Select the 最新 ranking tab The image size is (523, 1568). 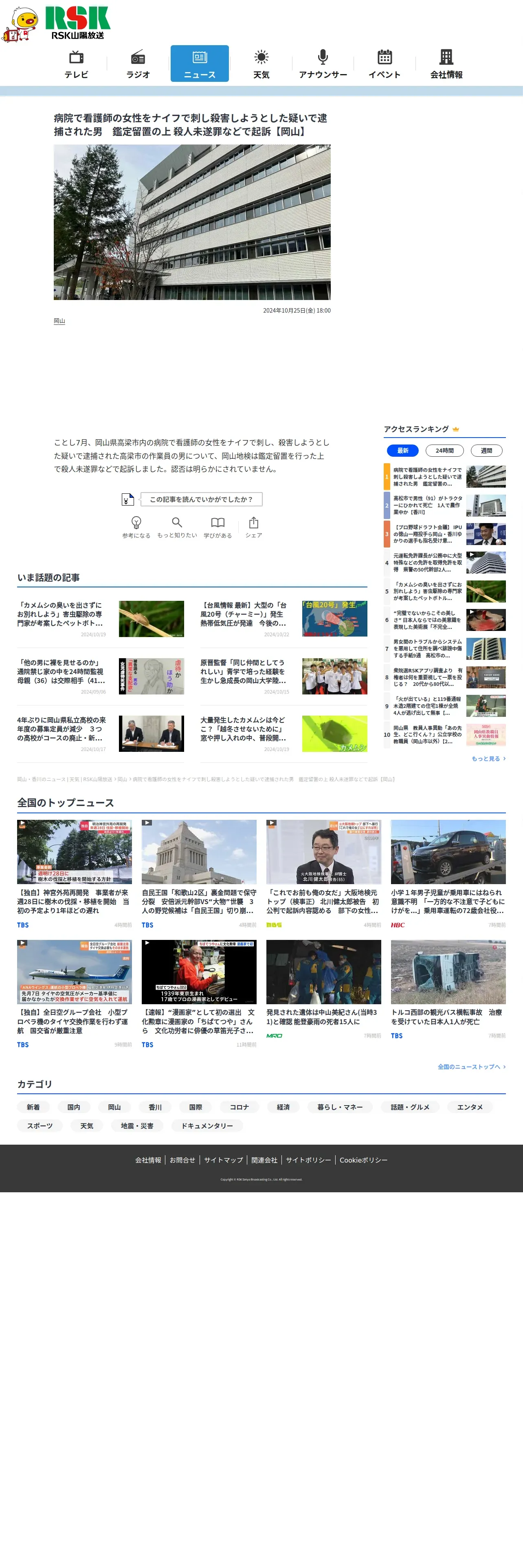pos(403,451)
